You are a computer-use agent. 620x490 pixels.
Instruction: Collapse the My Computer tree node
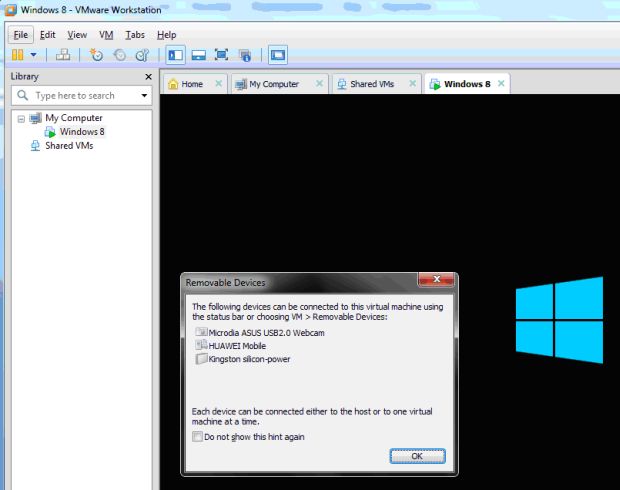[21, 118]
